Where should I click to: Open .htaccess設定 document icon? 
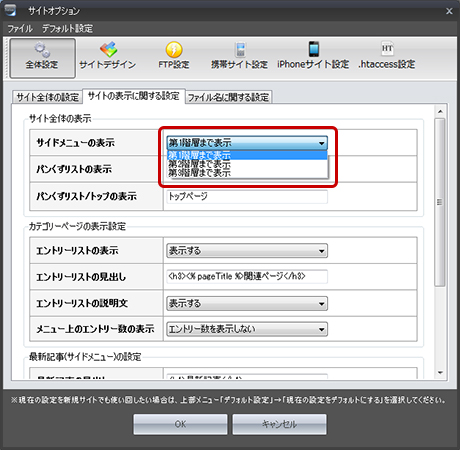coord(387,56)
